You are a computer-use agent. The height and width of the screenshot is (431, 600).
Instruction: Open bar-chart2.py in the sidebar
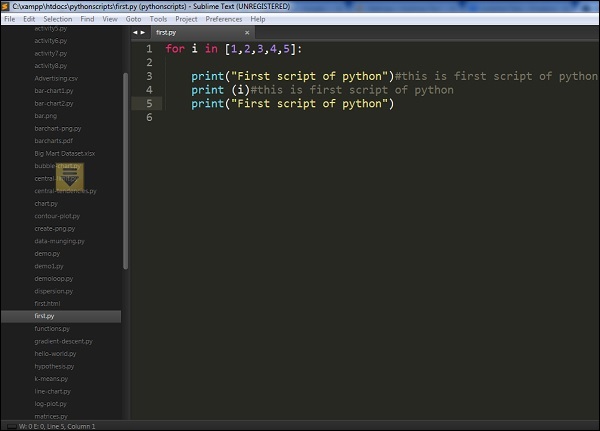pyautogui.click(x=54, y=103)
